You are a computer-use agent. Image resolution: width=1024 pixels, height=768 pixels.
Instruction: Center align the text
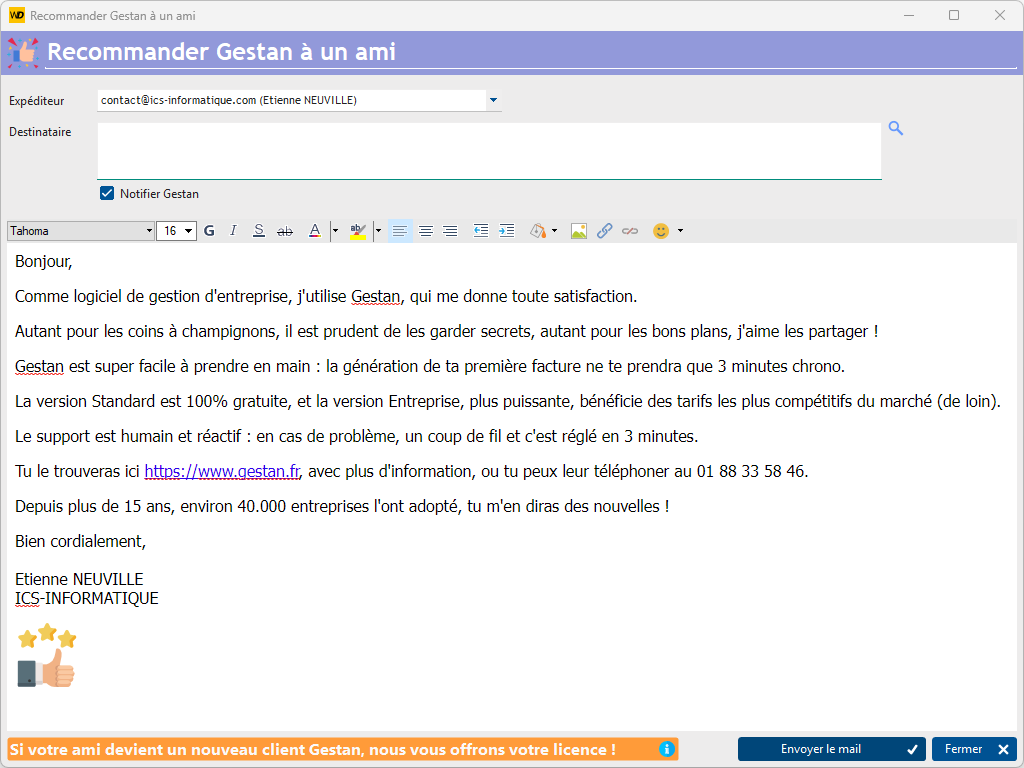[x=426, y=231]
